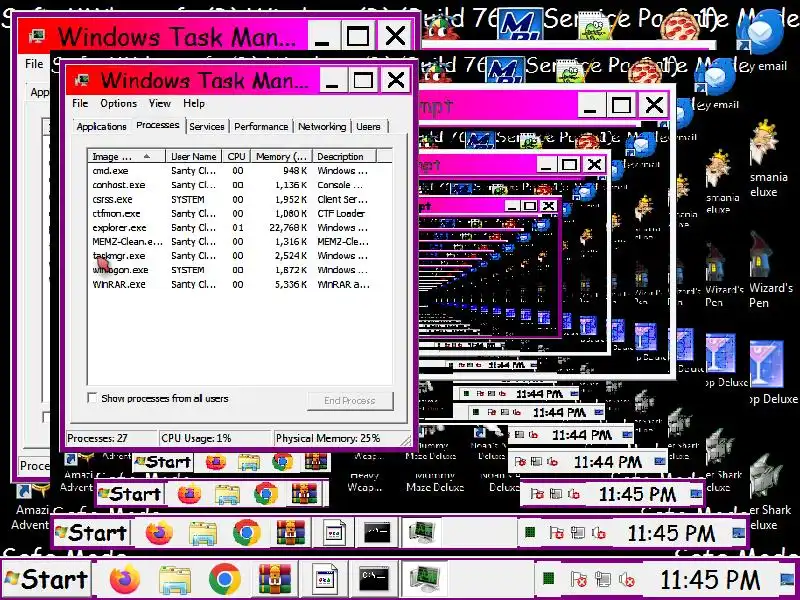Image resolution: width=800 pixels, height=600 pixels.
Task: Open the network tray icon beside the largest clock
Action: pos(603,580)
